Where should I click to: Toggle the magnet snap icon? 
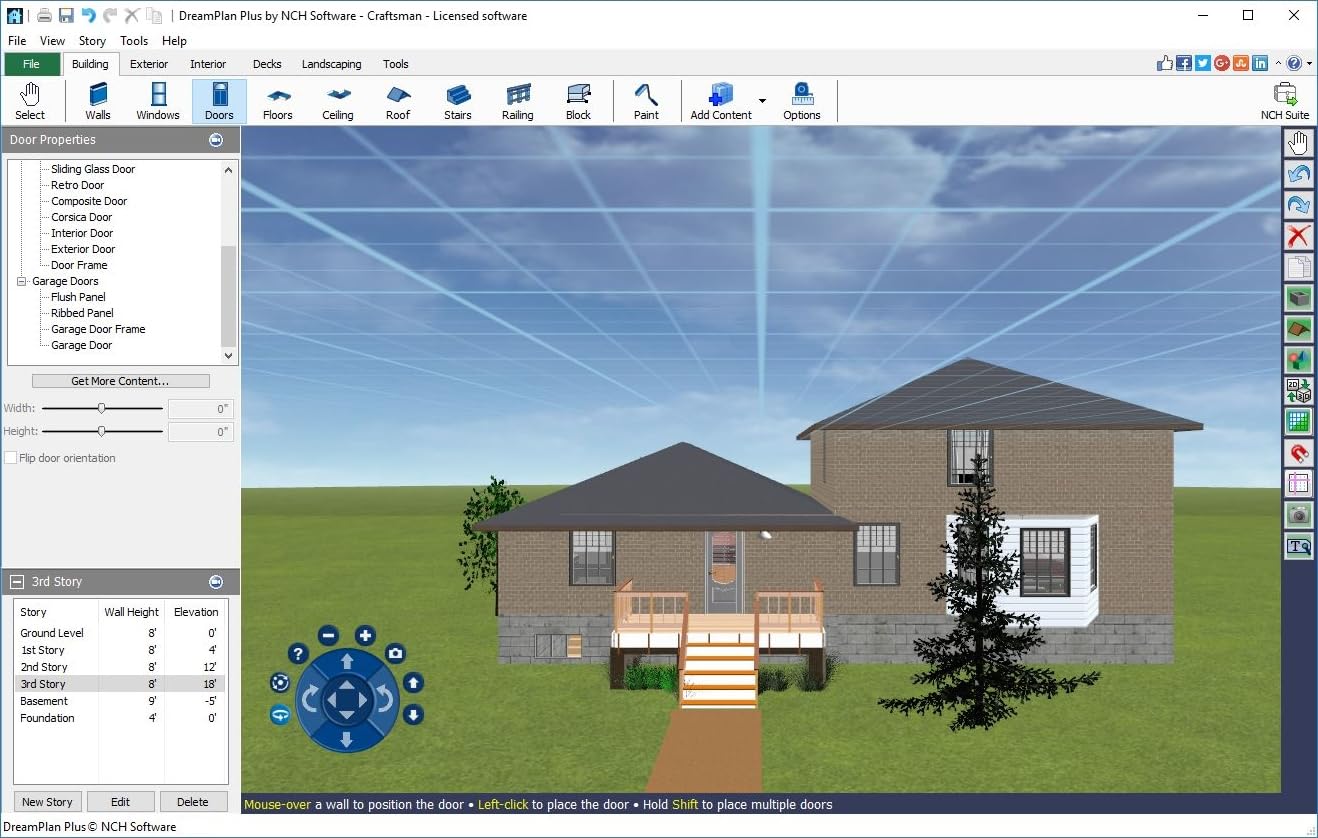point(1298,453)
